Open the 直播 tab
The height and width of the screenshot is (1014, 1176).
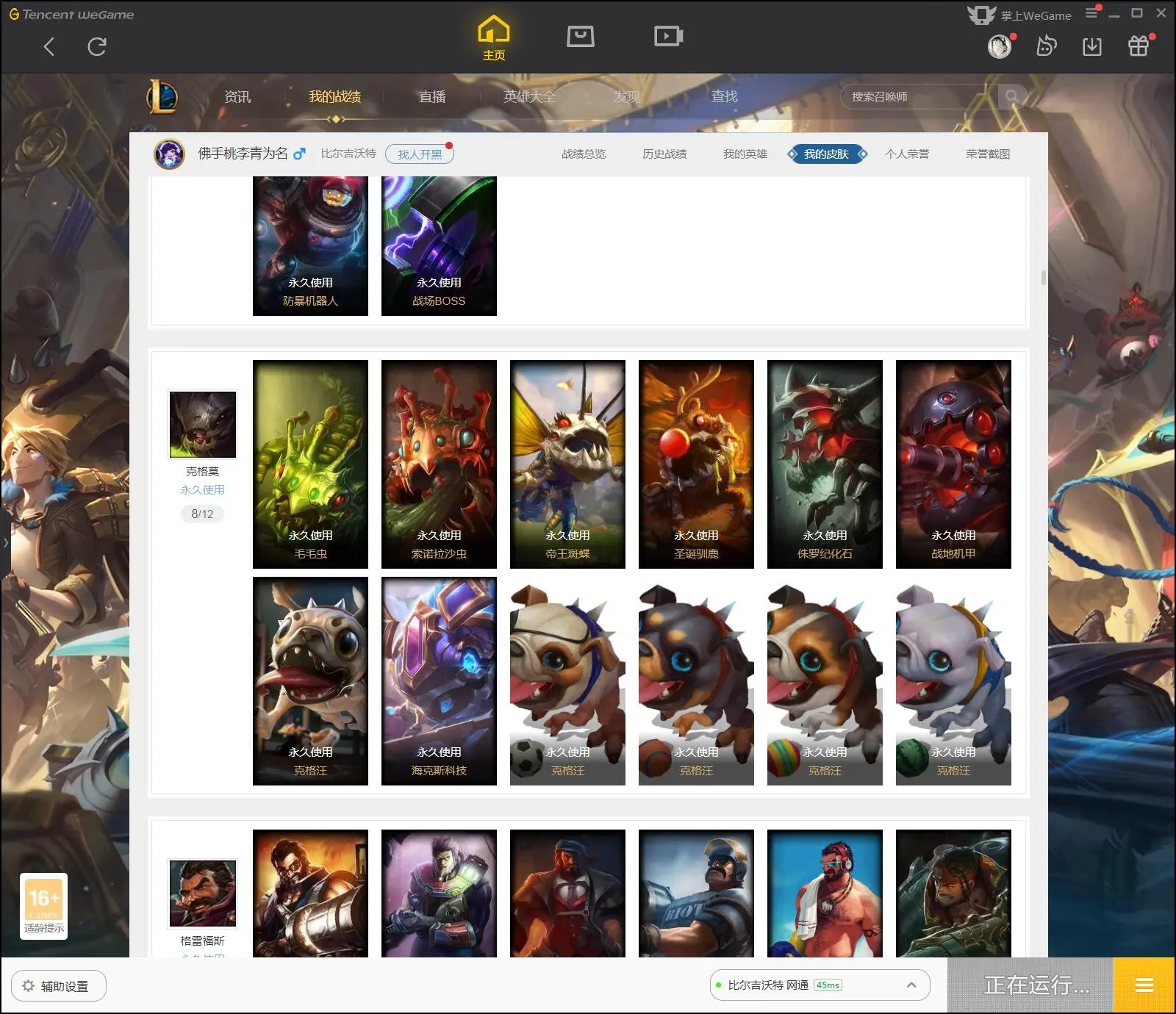[x=432, y=96]
